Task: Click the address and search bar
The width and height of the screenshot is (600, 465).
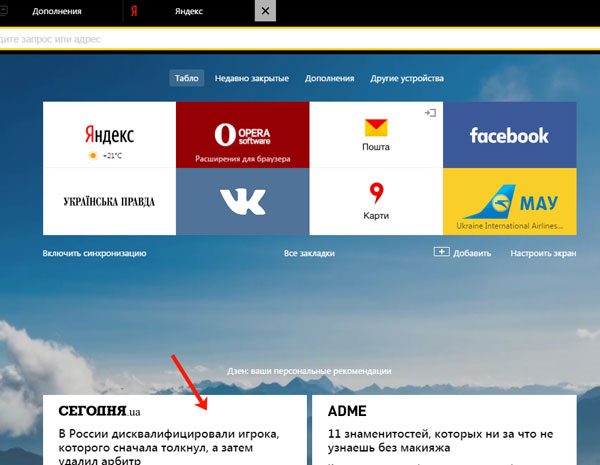Action: coord(300,38)
